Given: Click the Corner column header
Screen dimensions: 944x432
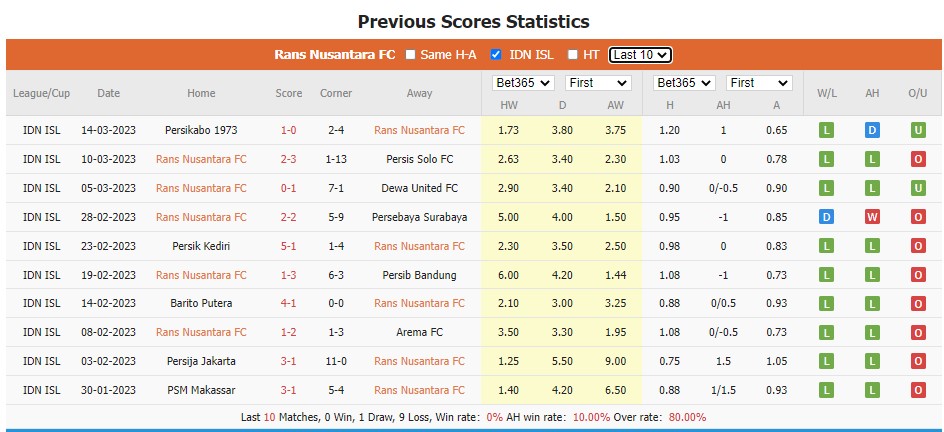Looking at the screenshot, I should (336, 93).
